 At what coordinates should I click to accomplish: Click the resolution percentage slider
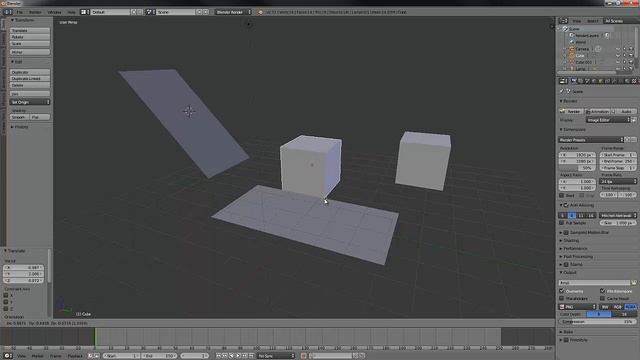click(x=577, y=168)
